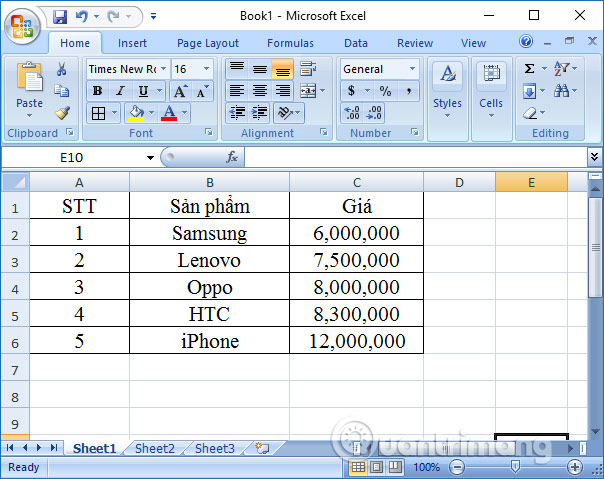Open the Name Box dropdown arrow
Viewport: 604px width, 479px height.
(x=150, y=157)
